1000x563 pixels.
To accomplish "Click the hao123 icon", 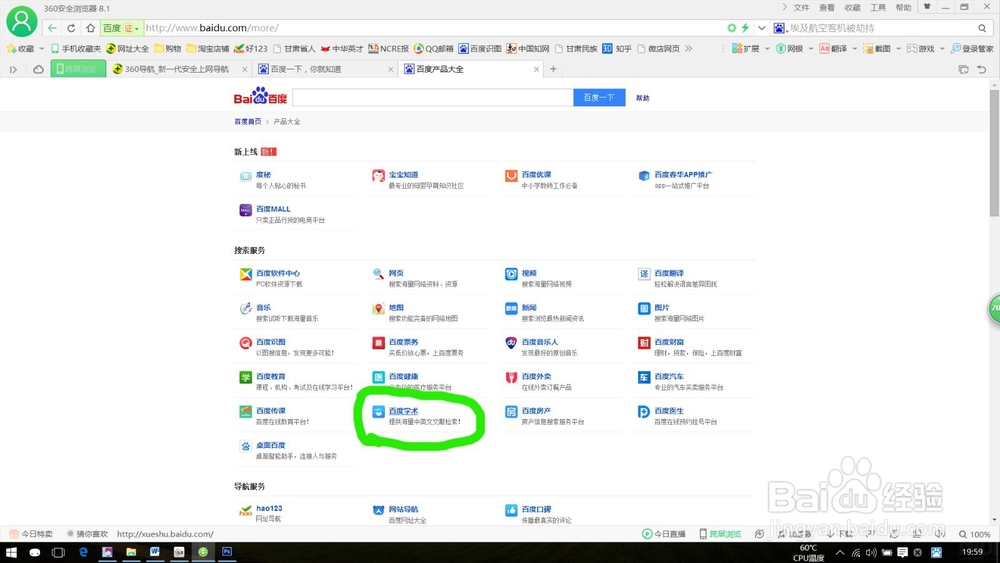I will [246, 510].
